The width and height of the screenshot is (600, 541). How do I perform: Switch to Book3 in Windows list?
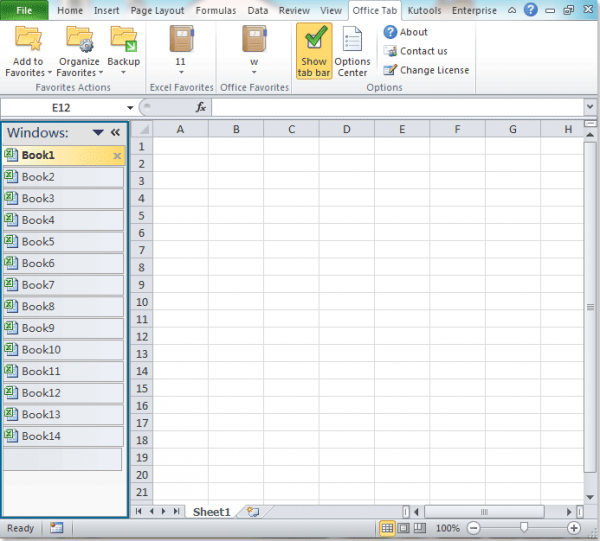click(64, 198)
